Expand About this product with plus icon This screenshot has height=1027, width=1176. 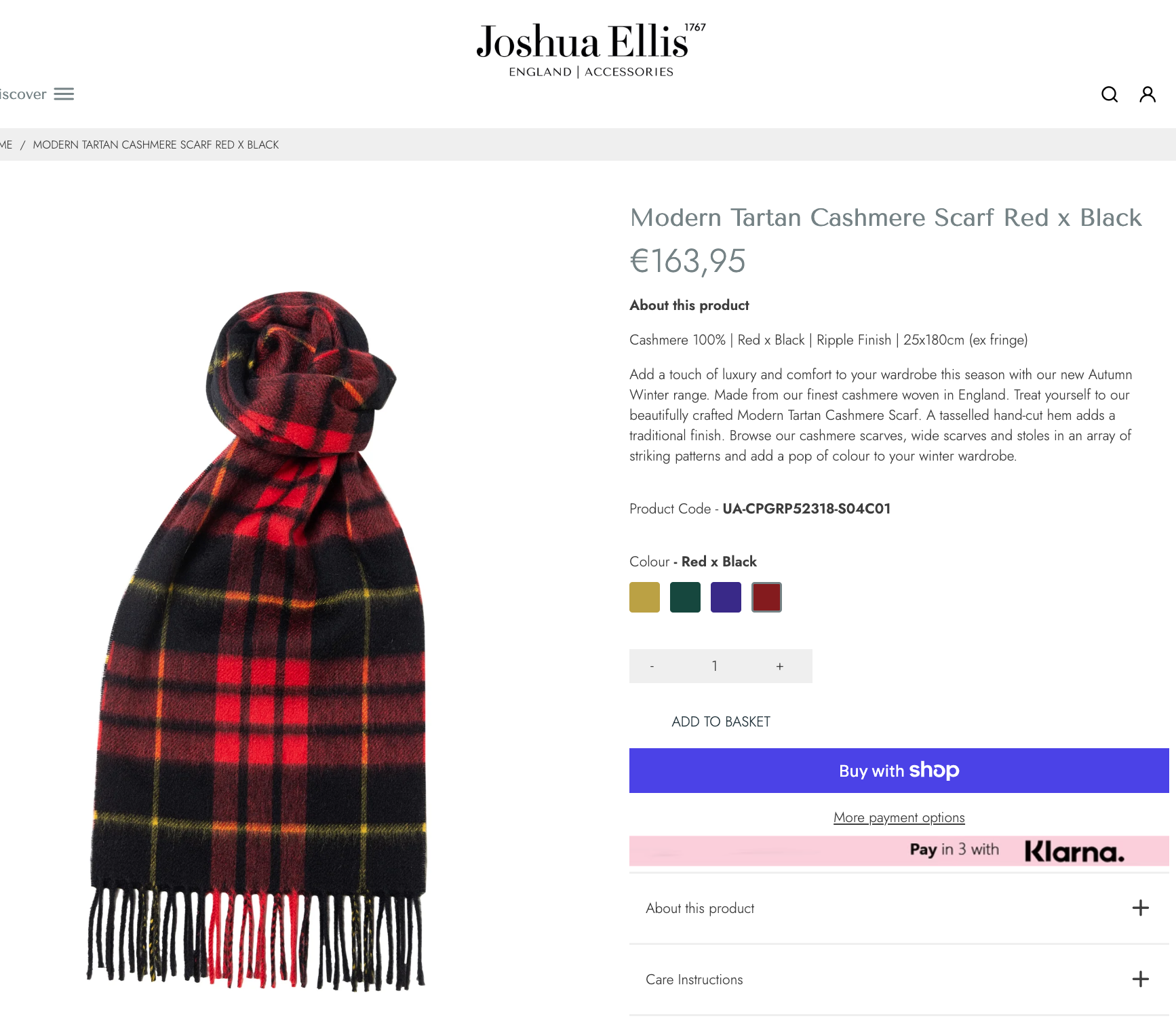point(1141,908)
